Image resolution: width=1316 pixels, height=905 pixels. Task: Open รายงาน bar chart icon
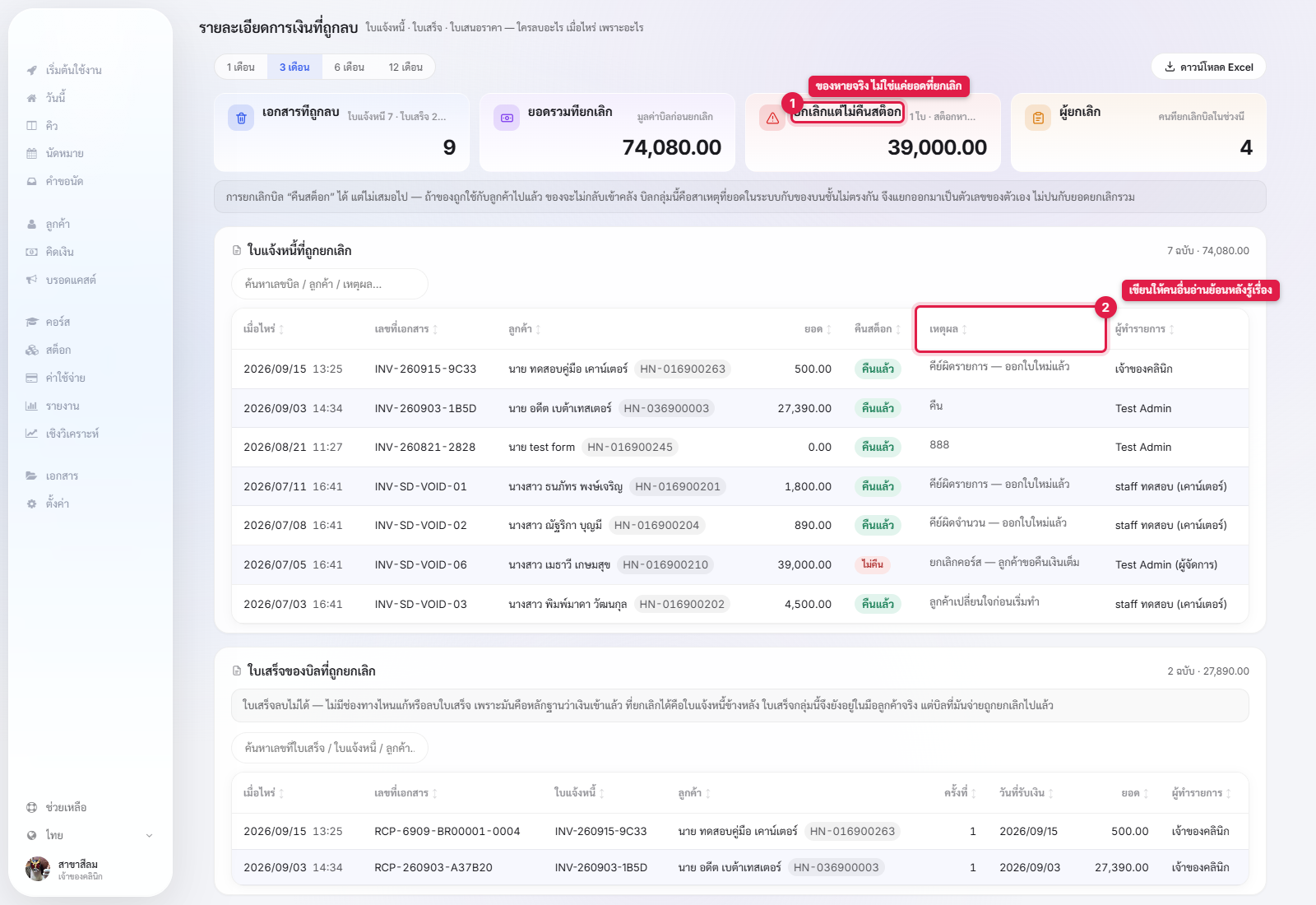[x=31, y=406]
